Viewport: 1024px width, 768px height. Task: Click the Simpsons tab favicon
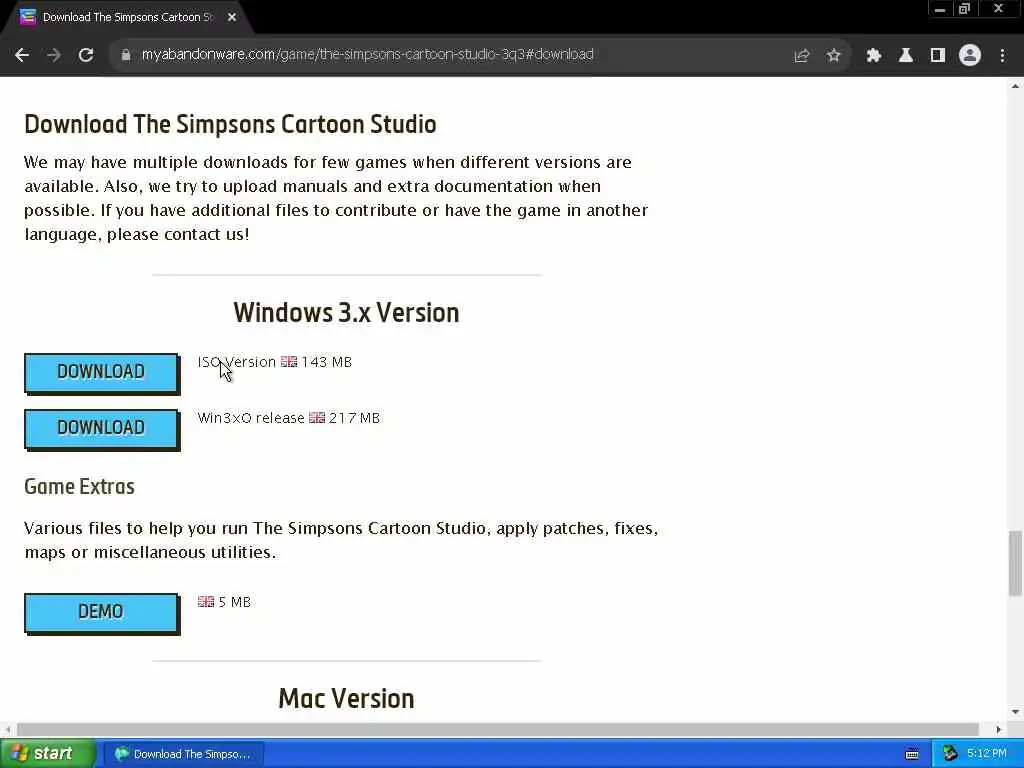(27, 17)
